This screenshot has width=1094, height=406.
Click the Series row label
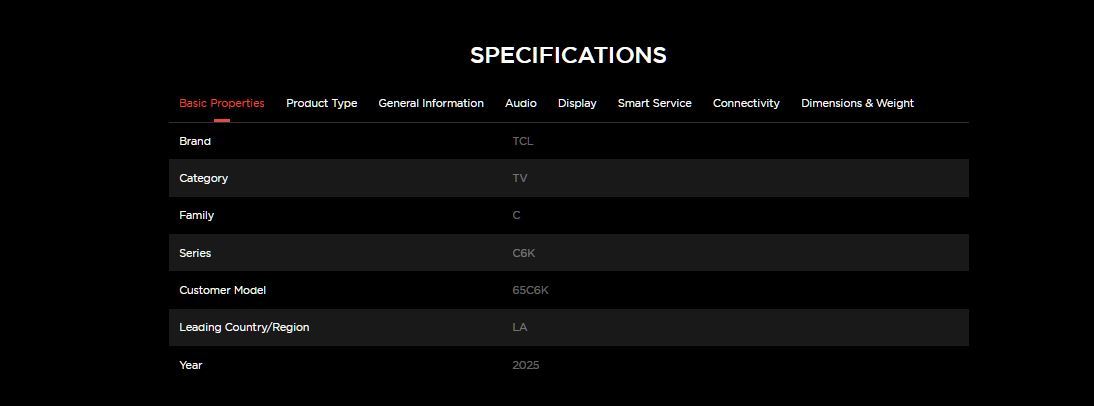(x=195, y=253)
